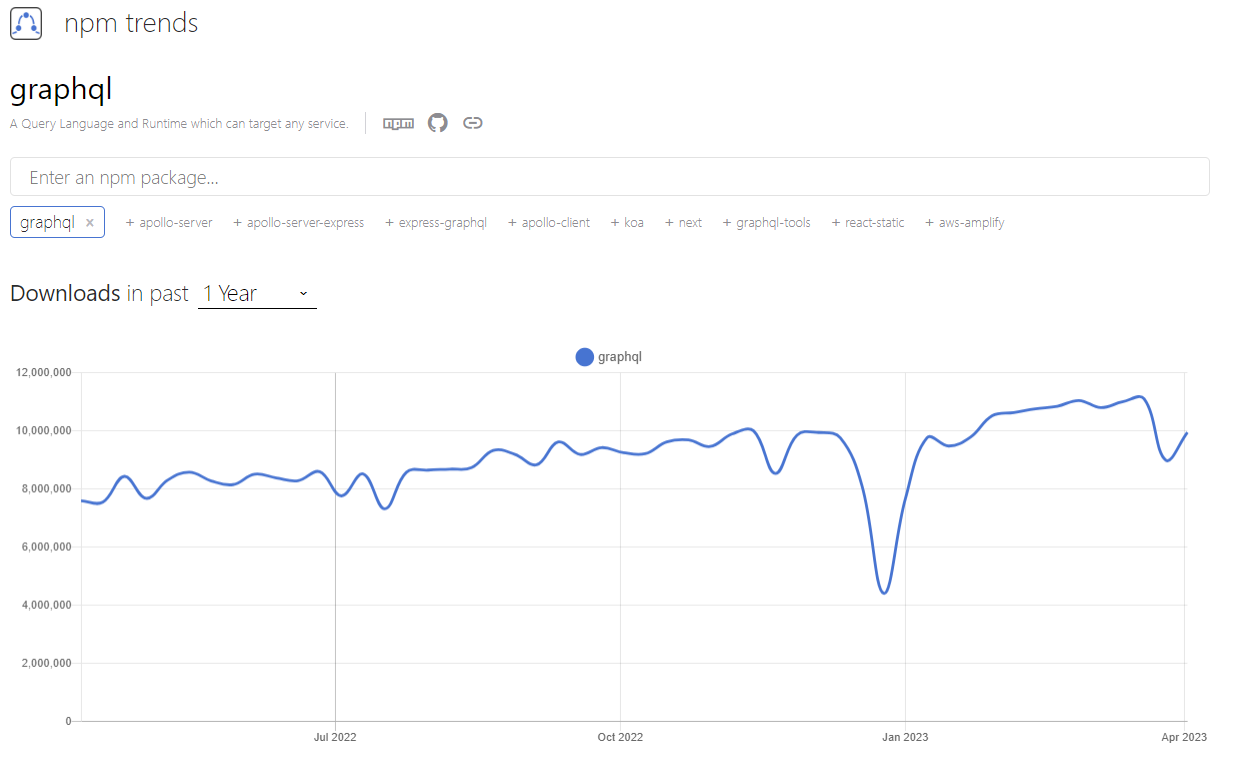Open the 1 Year period dropdown
1244x783 pixels.
tap(257, 293)
